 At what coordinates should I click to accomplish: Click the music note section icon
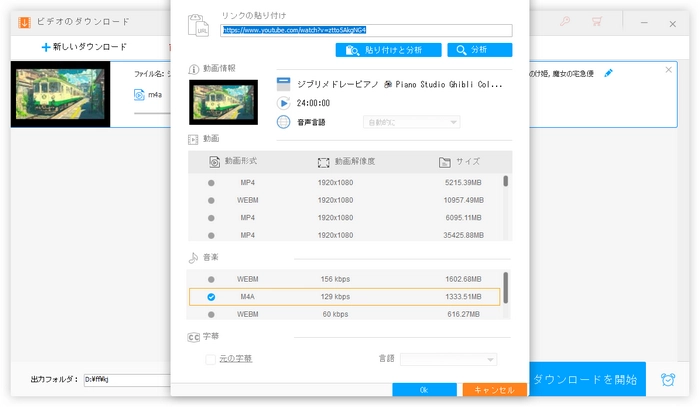pos(193,257)
